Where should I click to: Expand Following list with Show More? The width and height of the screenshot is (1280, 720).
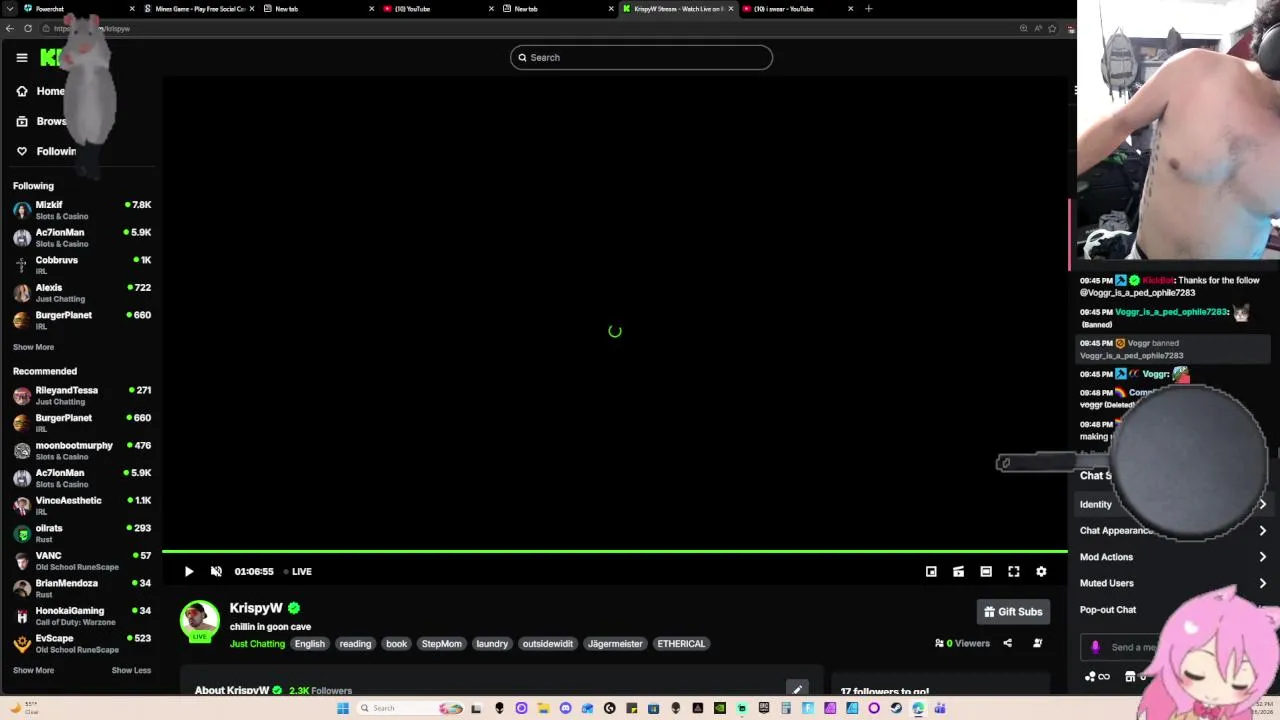tap(33, 347)
